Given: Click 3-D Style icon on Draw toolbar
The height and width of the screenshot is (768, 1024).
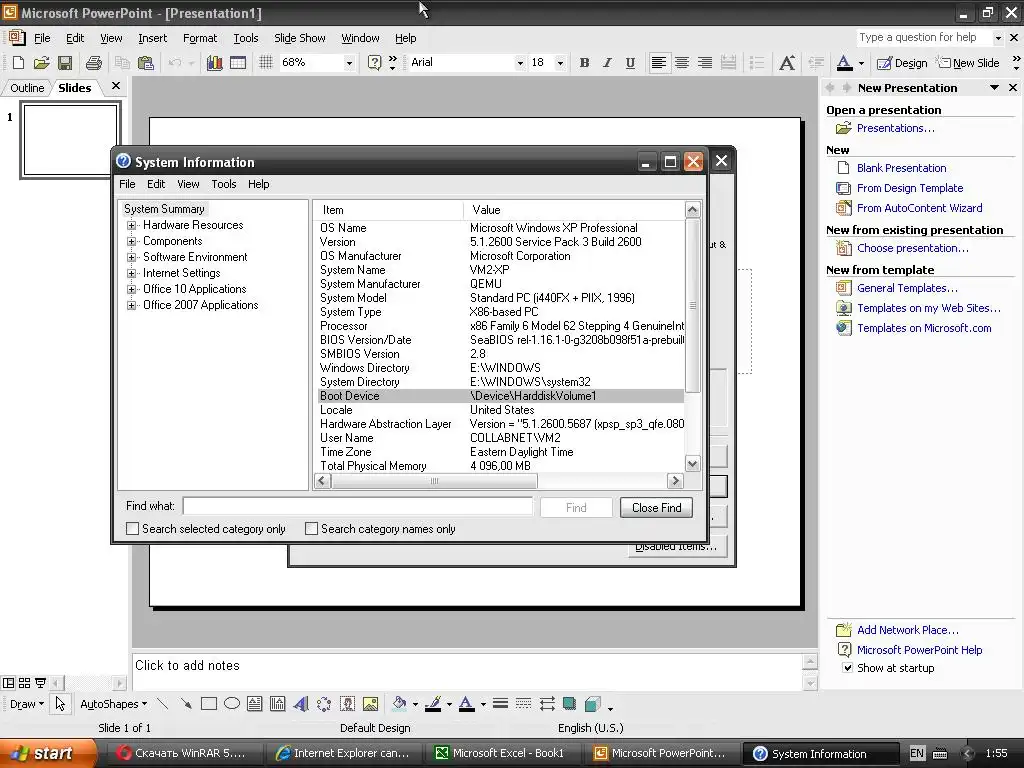Looking at the screenshot, I should [593, 704].
